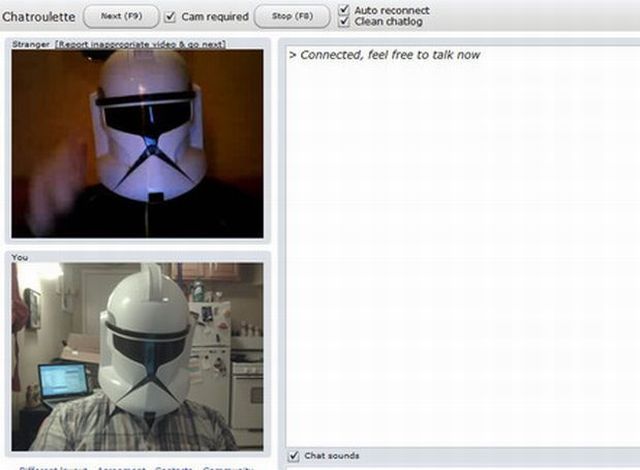Report inappropriate video and go next
This screenshot has width=640, height=470.
click(140, 44)
